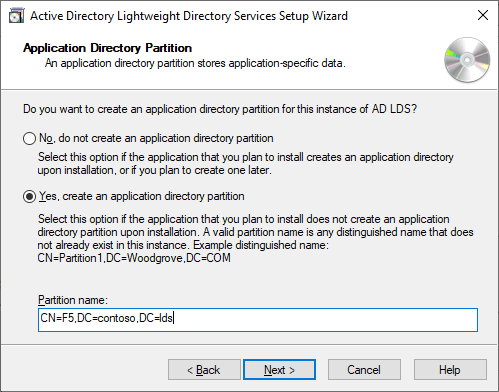Select the 'No' radio button circle

(x=29, y=138)
